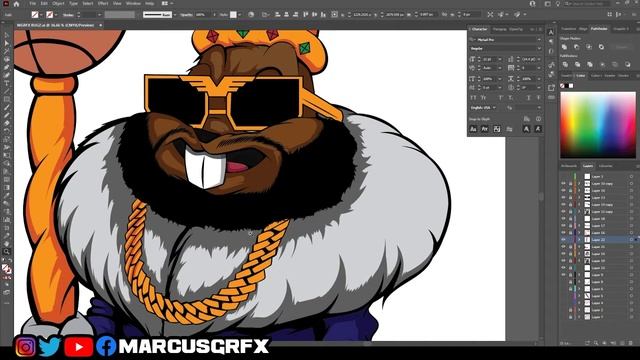This screenshot has height=360, width=640.
Task: Click the Character icon in collapsed dock strip
Action: point(551,32)
